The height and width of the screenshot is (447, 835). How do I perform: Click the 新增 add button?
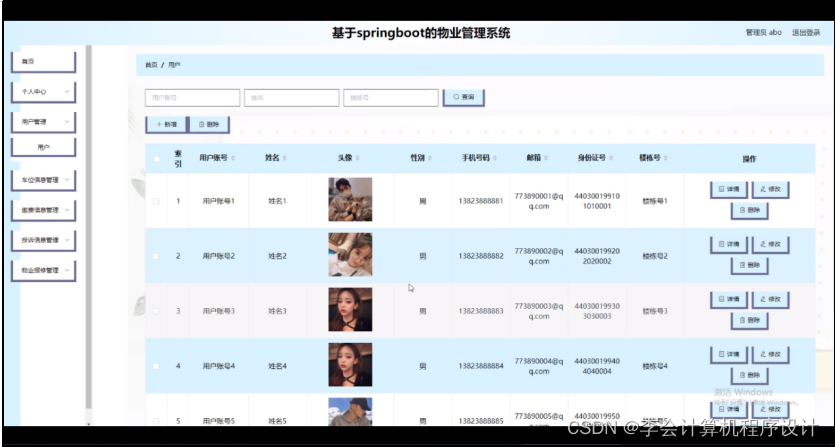pyautogui.click(x=166, y=124)
